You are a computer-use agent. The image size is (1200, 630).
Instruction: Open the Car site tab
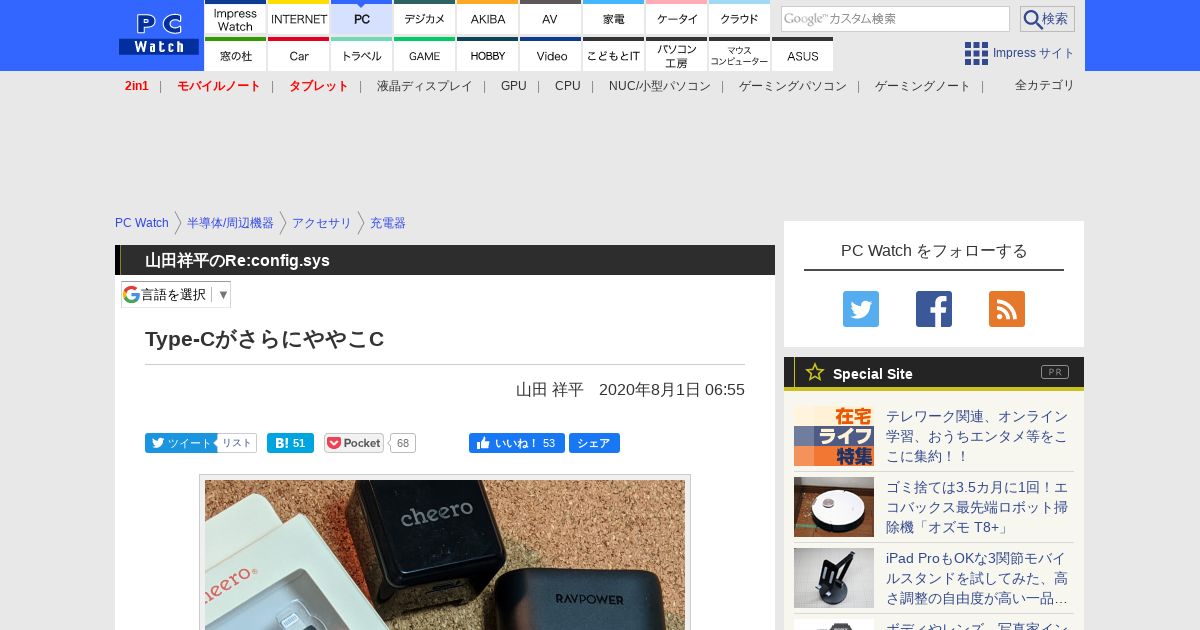coord(299,54)
